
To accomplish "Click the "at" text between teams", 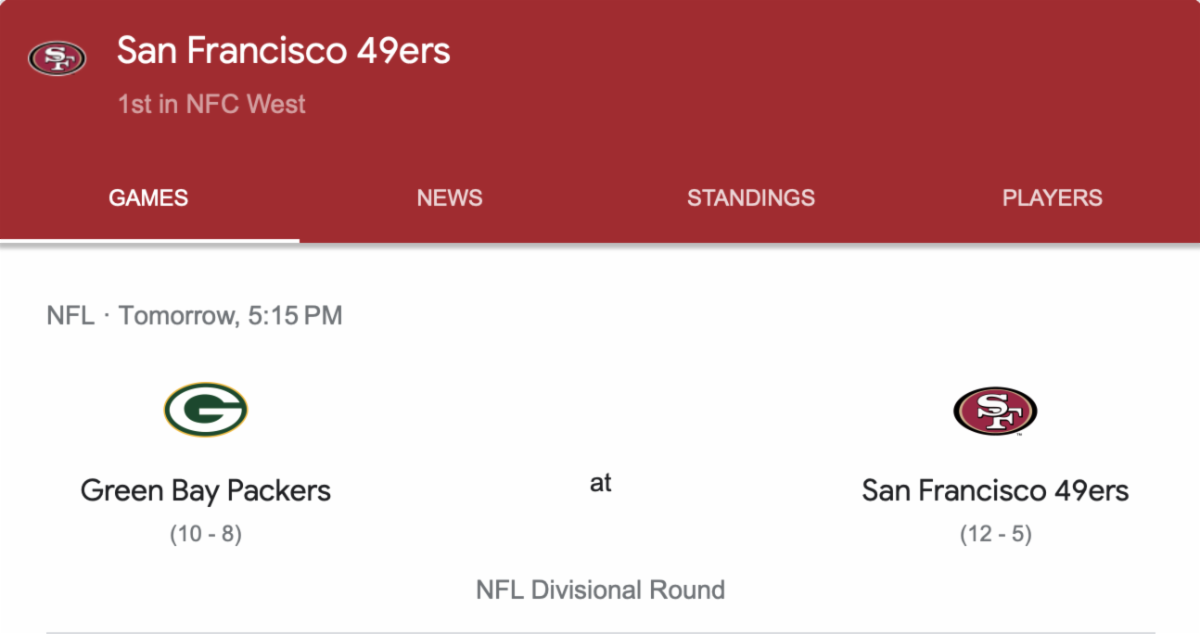I will (x=600, y=483).
